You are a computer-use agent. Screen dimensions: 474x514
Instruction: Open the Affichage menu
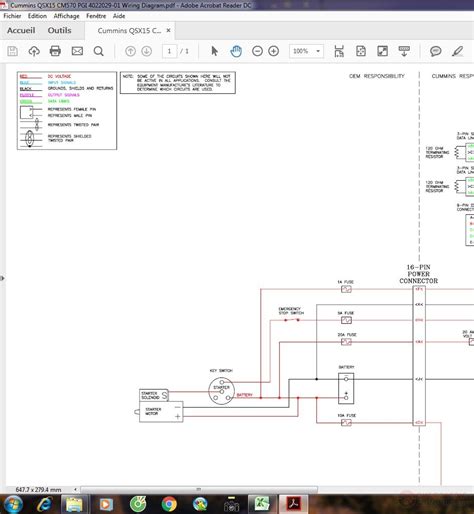66,16
